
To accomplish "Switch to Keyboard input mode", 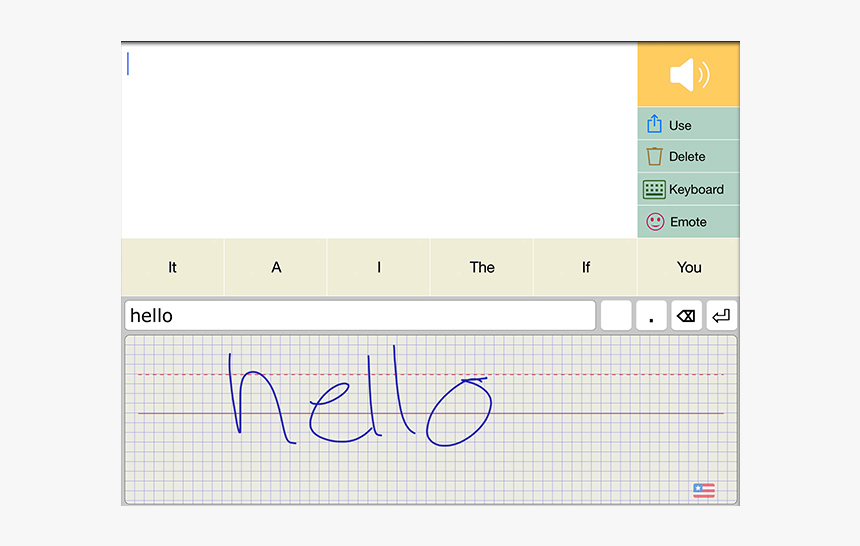I will pos(688,189).
